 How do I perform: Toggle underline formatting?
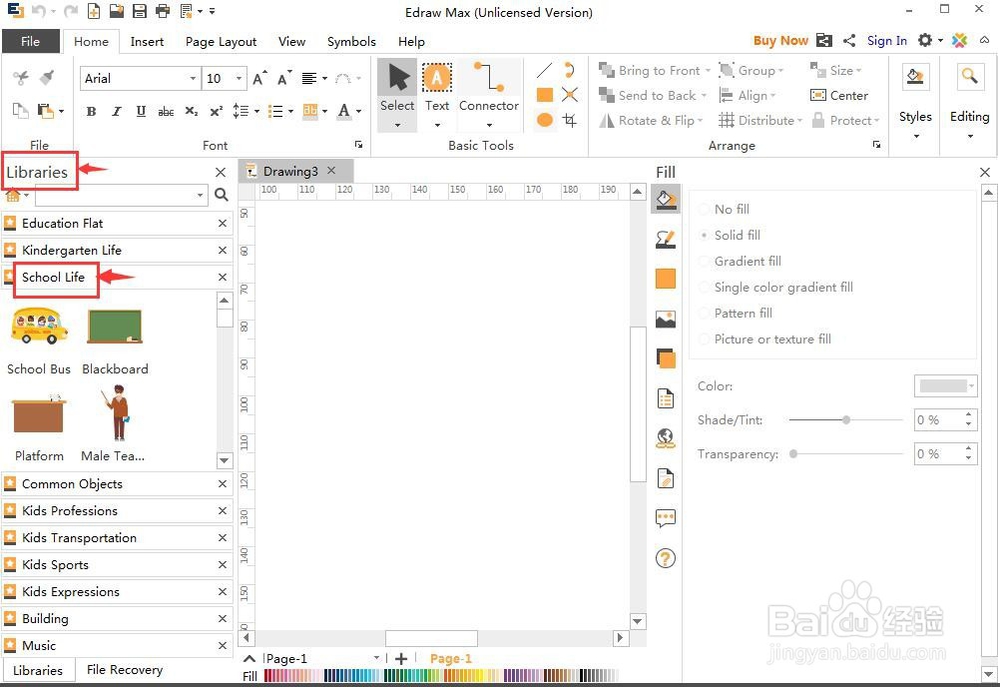[141, 112]
